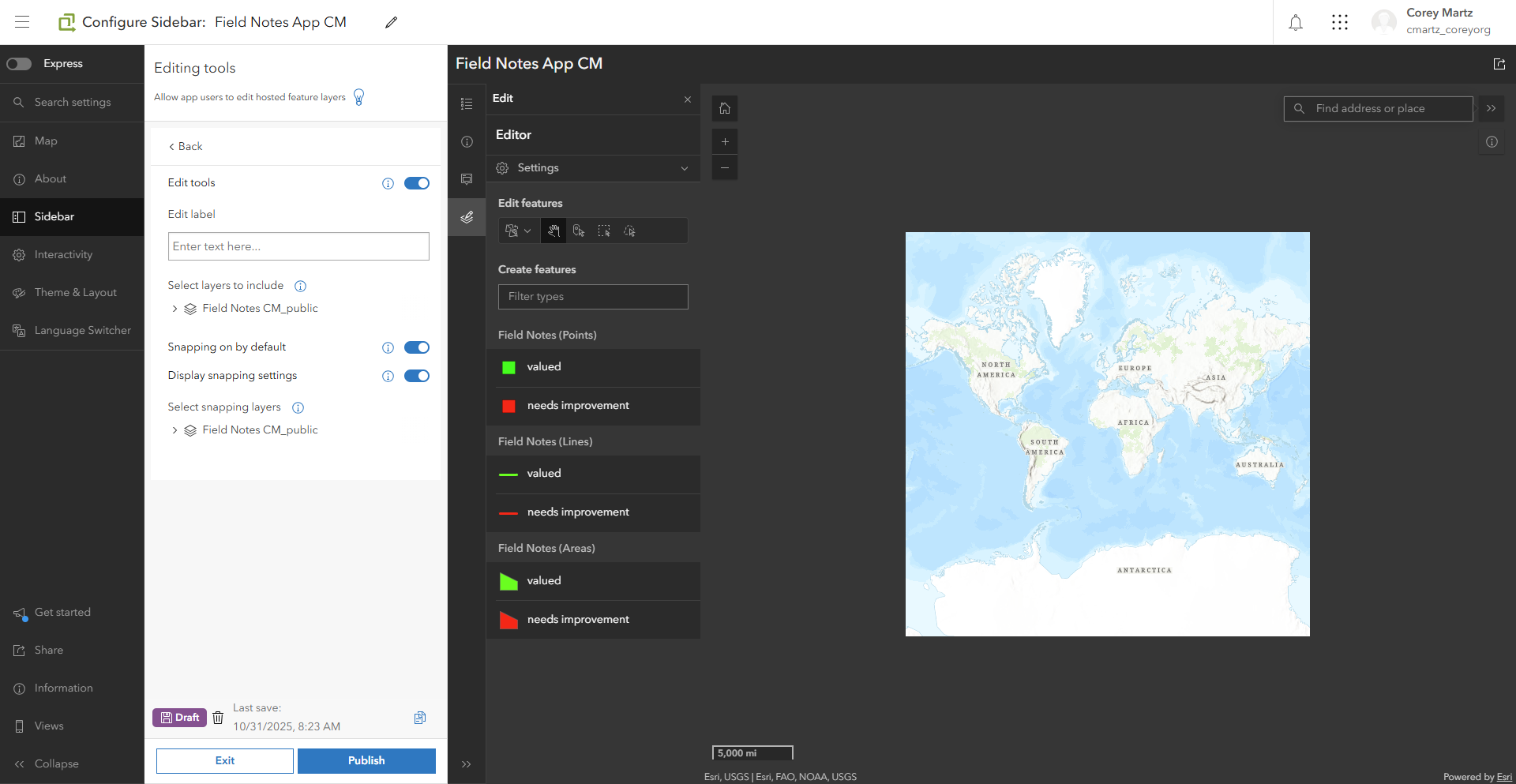Click the Publish button

coord(366,761)
